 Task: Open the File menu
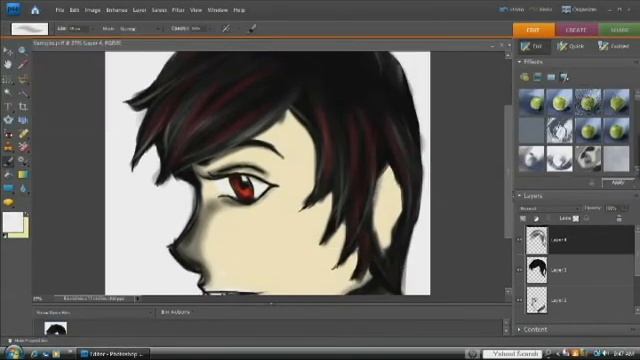pos(60,10)
